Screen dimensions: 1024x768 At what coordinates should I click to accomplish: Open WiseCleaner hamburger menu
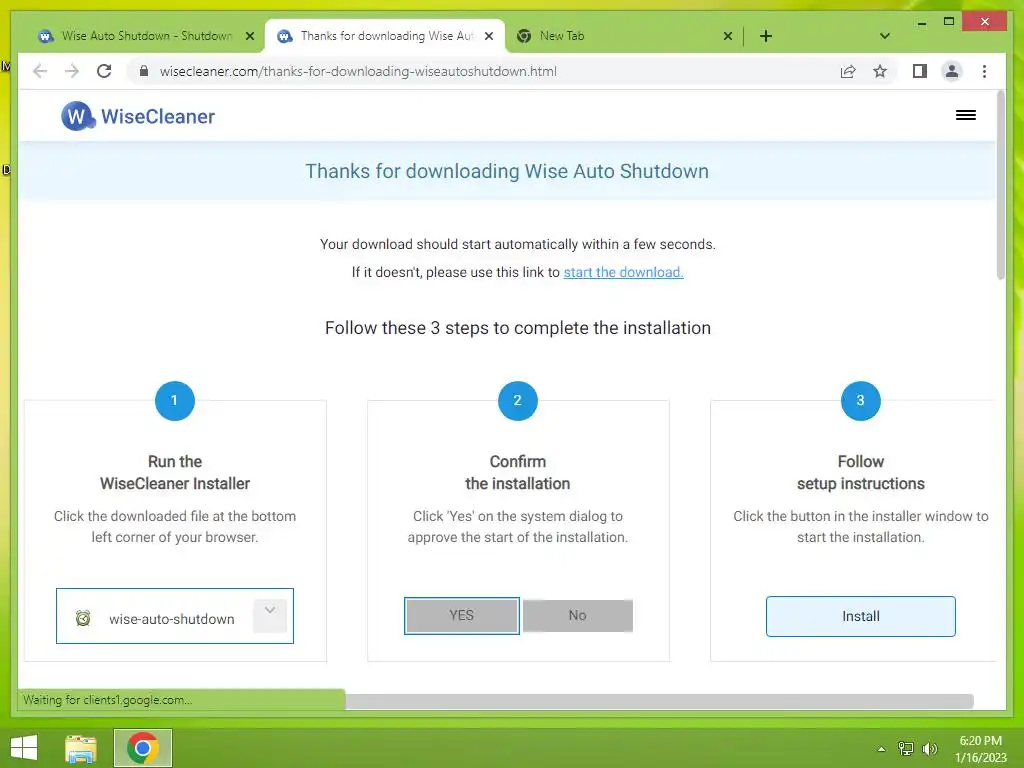point(966,116)
